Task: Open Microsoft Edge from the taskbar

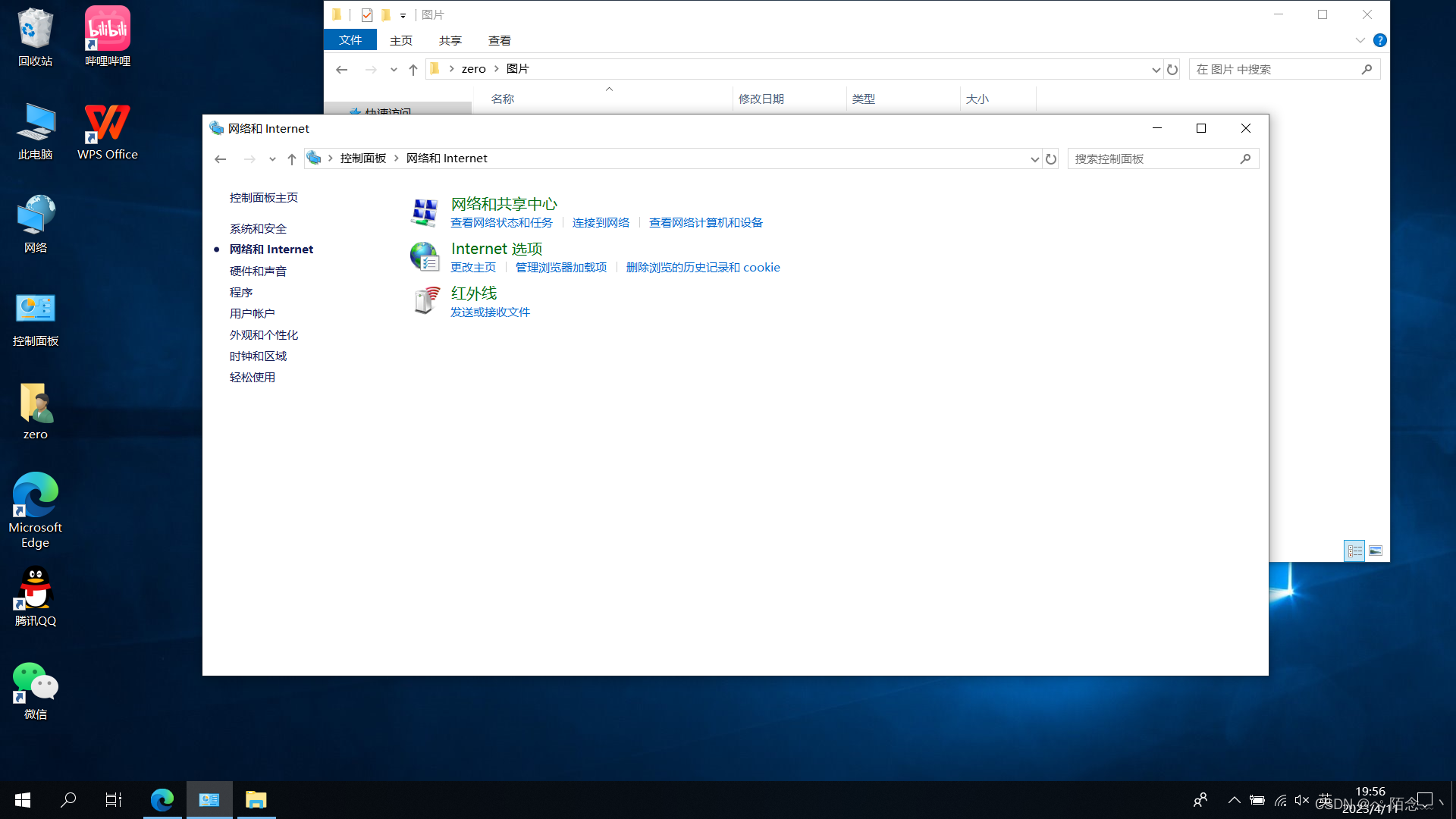Action: tap(162, 800)
